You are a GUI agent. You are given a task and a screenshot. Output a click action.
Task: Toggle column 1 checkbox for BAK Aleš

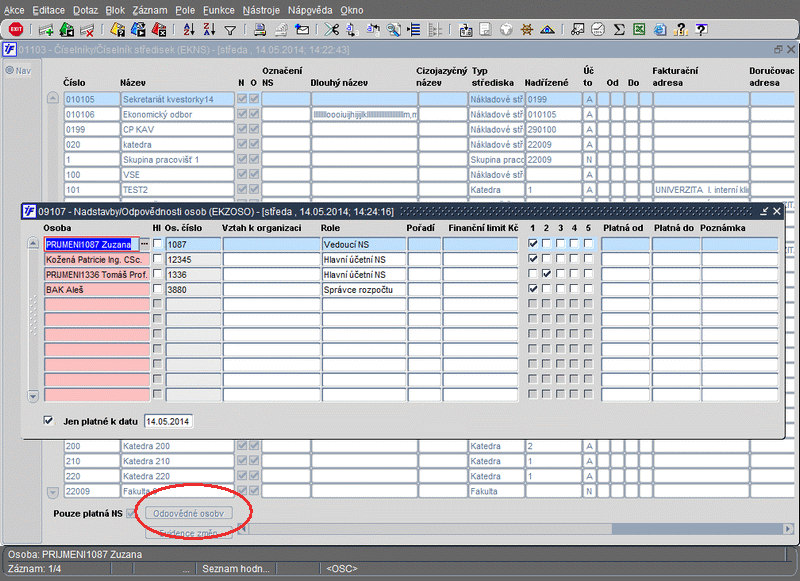coord(533,289)
